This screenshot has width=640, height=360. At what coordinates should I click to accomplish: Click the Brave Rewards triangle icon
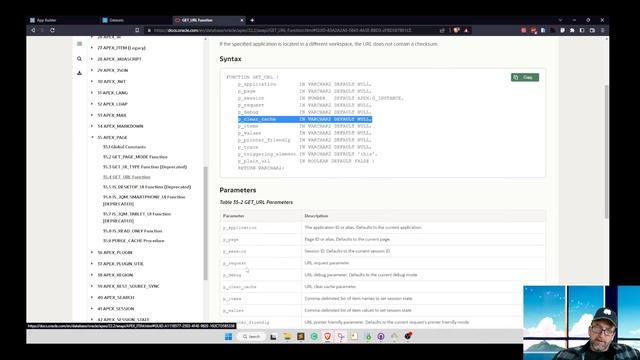point(466,30)
